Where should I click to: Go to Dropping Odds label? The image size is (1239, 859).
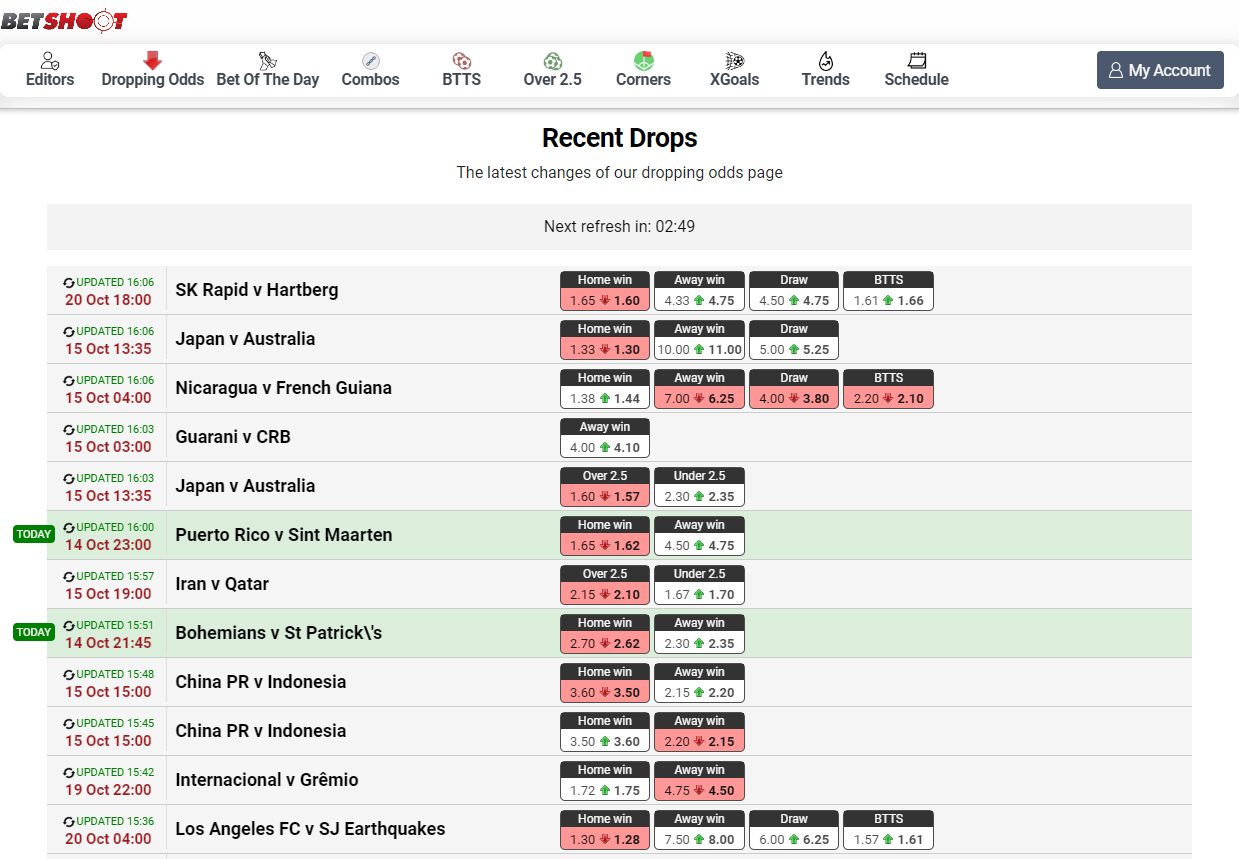point(153,80)
